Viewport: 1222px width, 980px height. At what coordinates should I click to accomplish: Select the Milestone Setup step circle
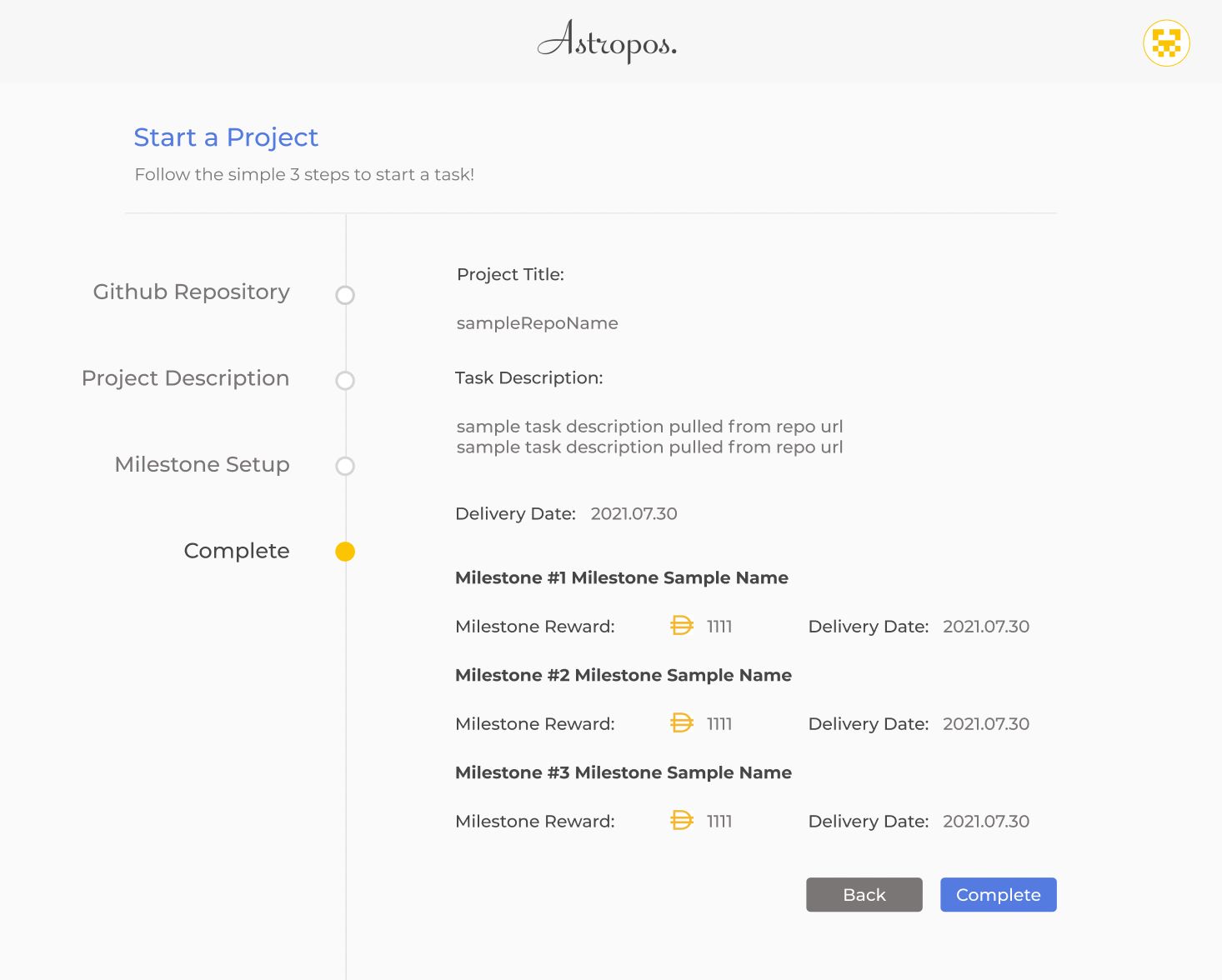coord(345,466)
